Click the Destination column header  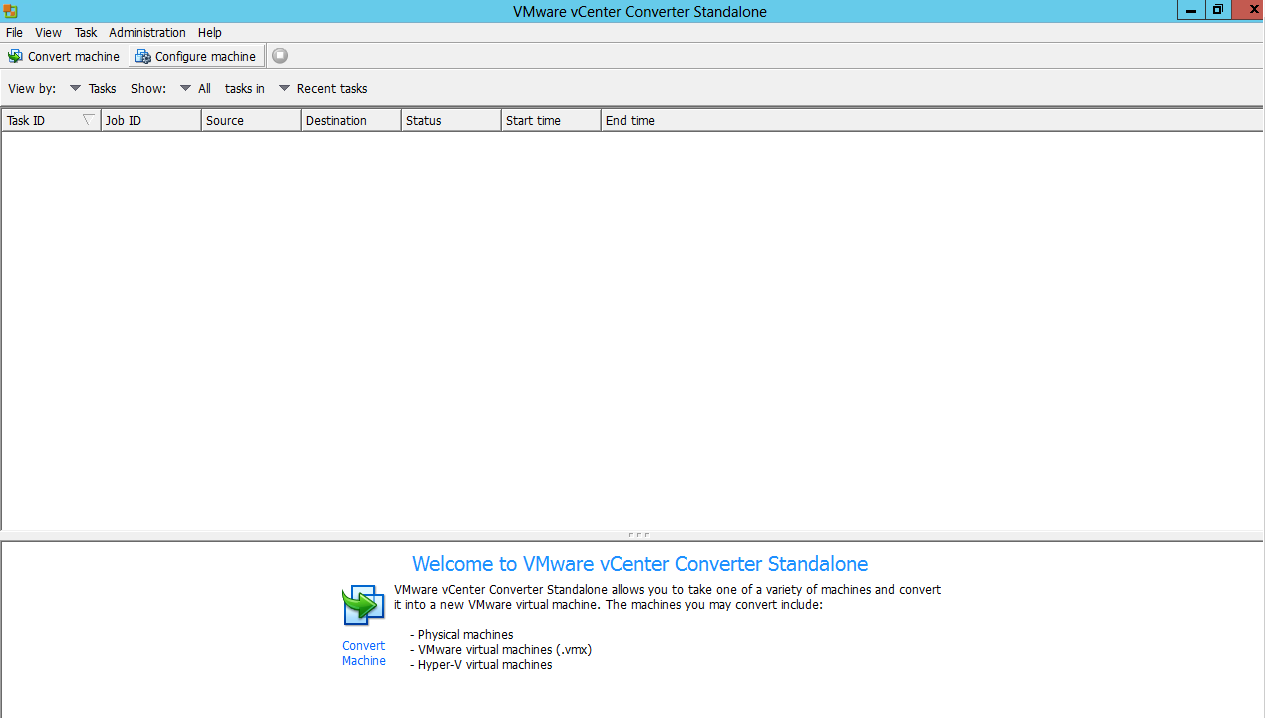pos(350,120)
